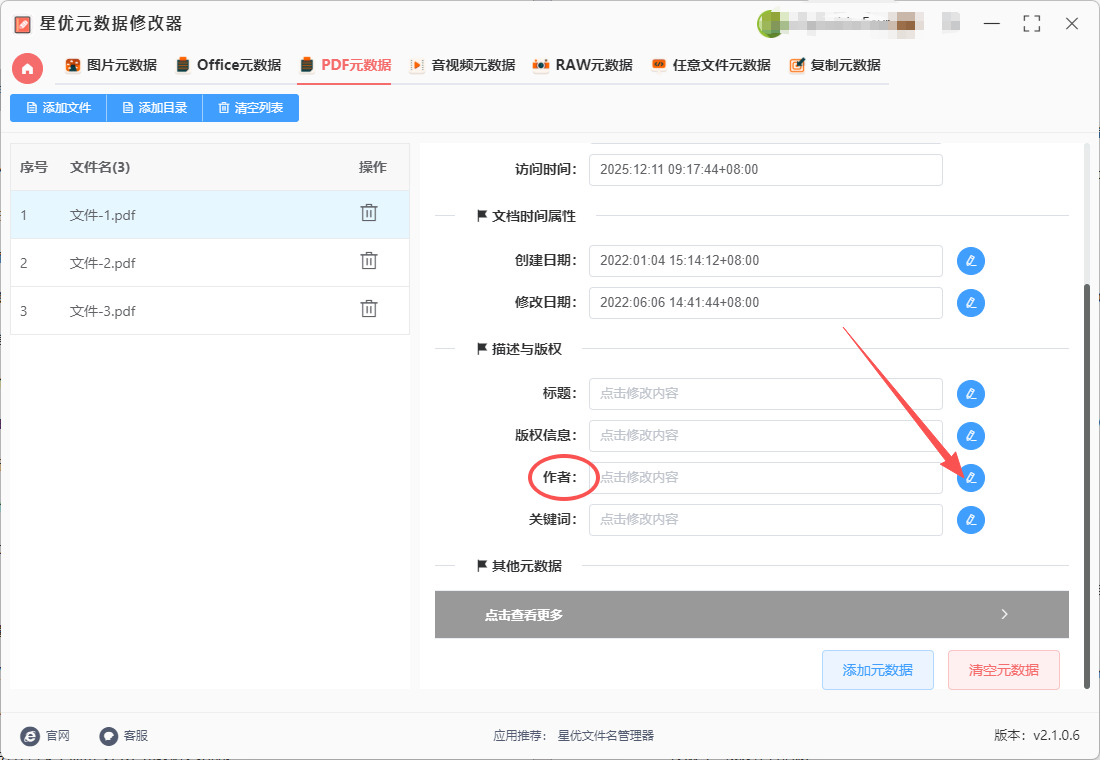Click the 其他元数据 section heading
Screen dimensions: 1100x760
click(519, 566)
